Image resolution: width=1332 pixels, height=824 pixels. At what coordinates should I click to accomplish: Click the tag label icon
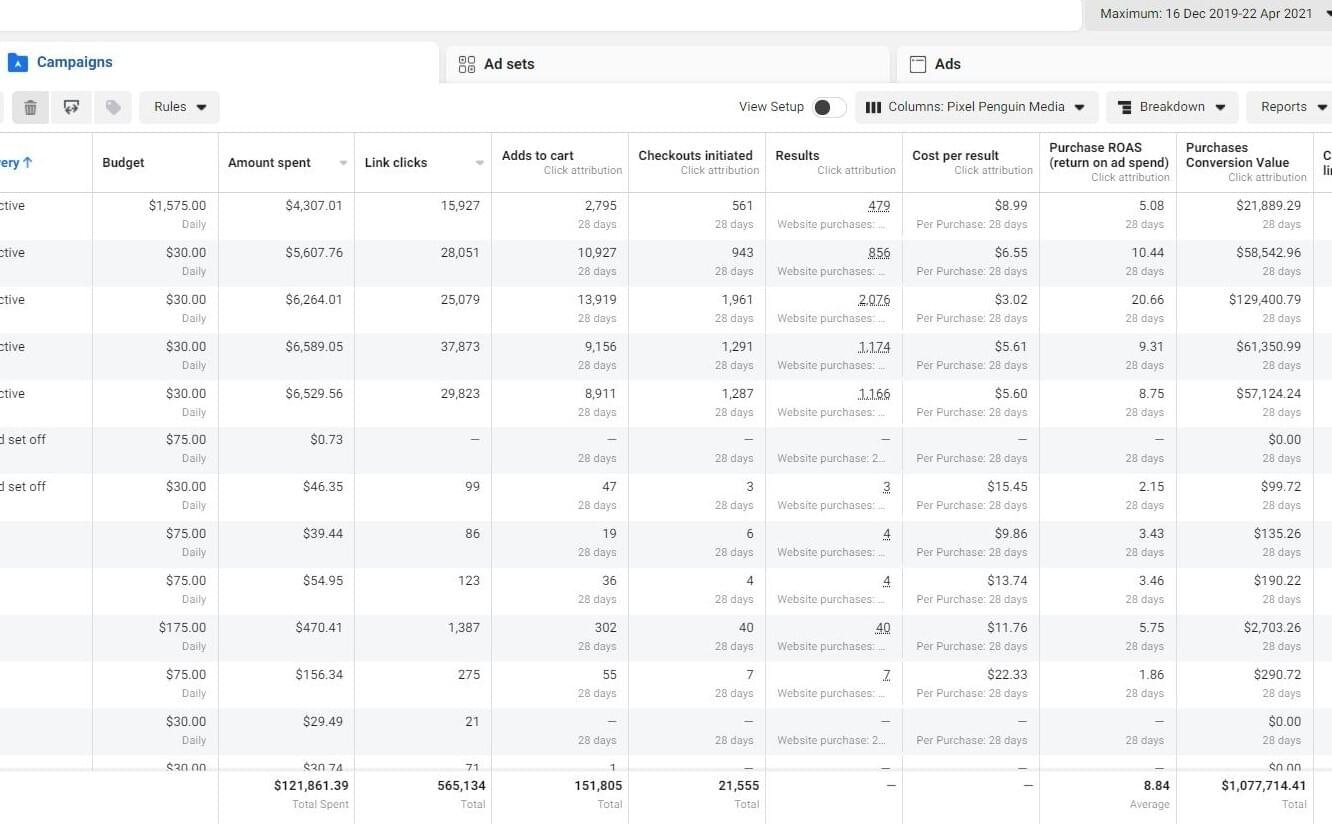click(x=113, y=107)
